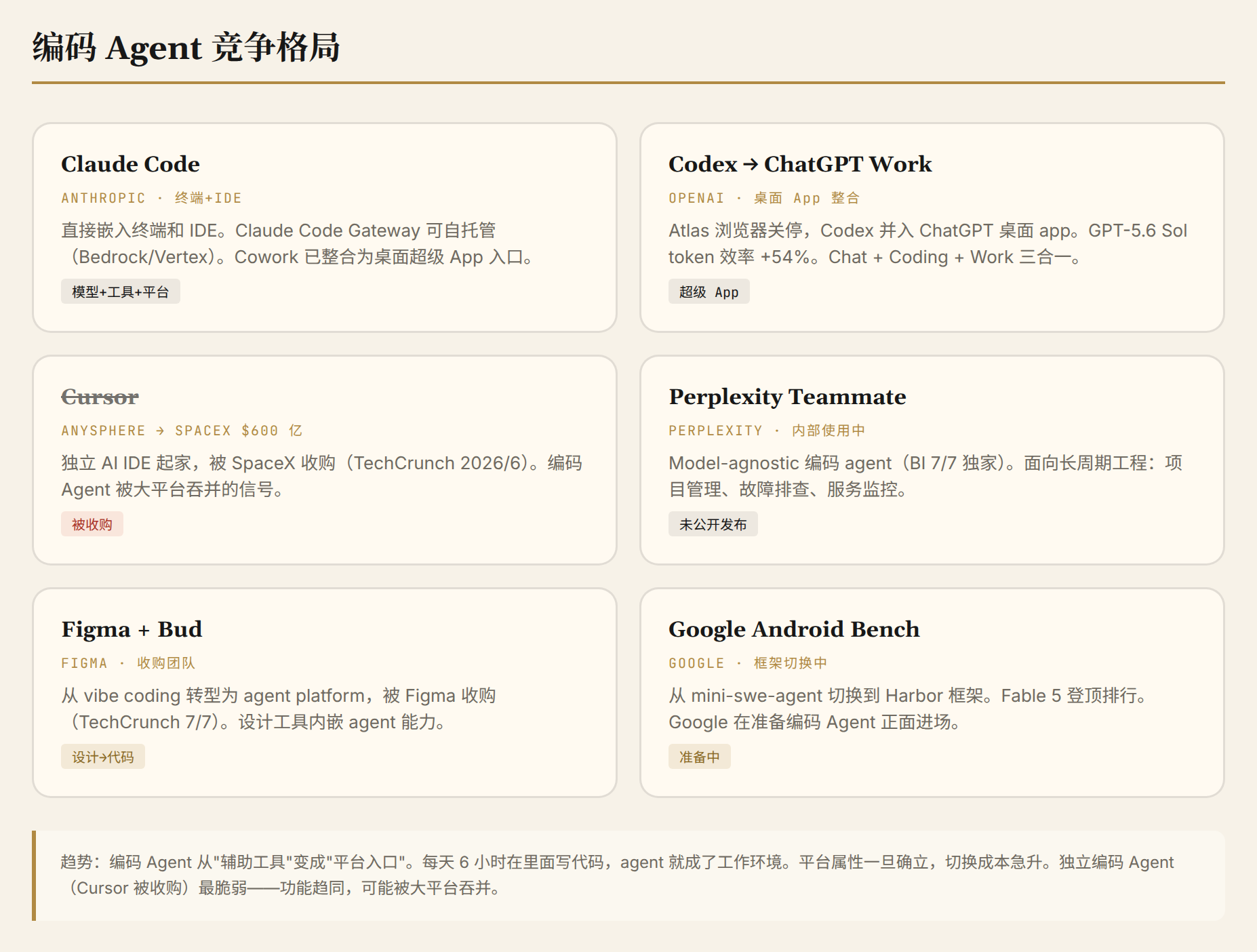This screenshot has width=1257, height=952.
Task: Select the Codex → ChatGPT Work heading
Action: click(800, 164)
